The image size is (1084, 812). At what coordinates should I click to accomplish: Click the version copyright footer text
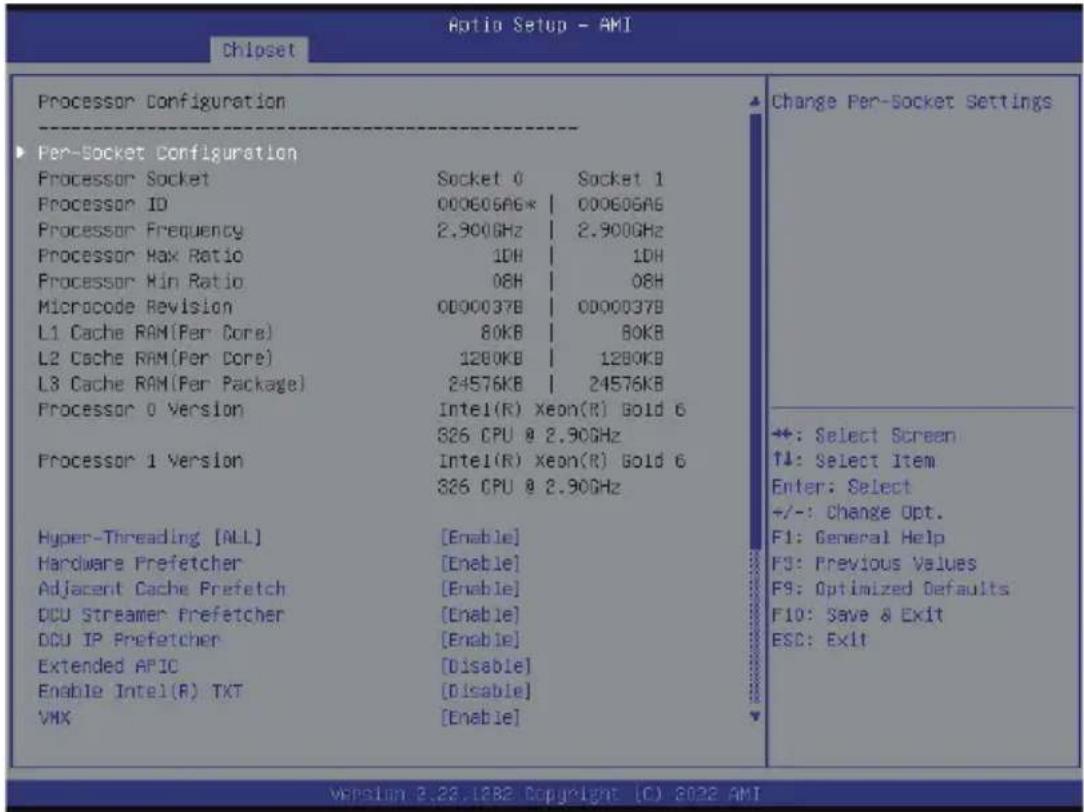(x=545, y=793)
